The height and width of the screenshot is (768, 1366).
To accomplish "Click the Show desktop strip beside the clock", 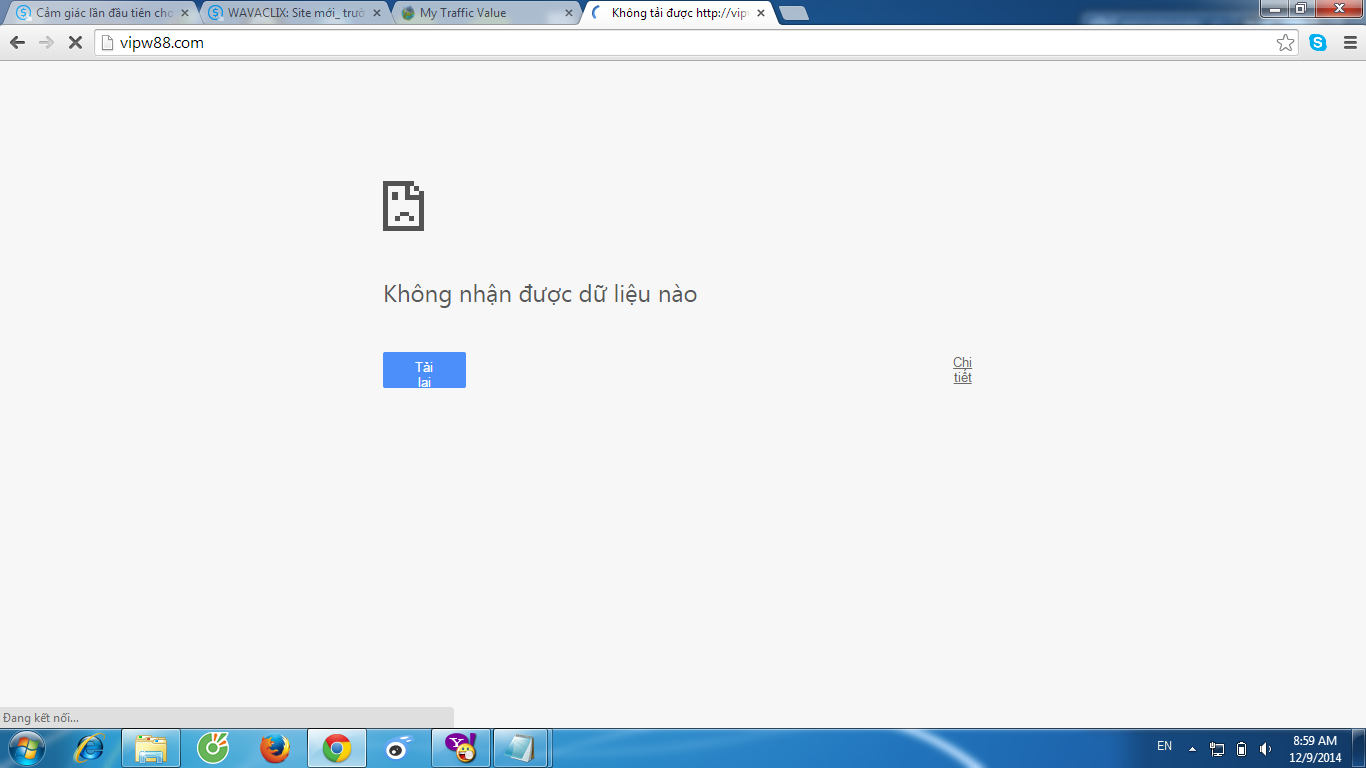I will pyautogui.click(x=1359, y=748).
